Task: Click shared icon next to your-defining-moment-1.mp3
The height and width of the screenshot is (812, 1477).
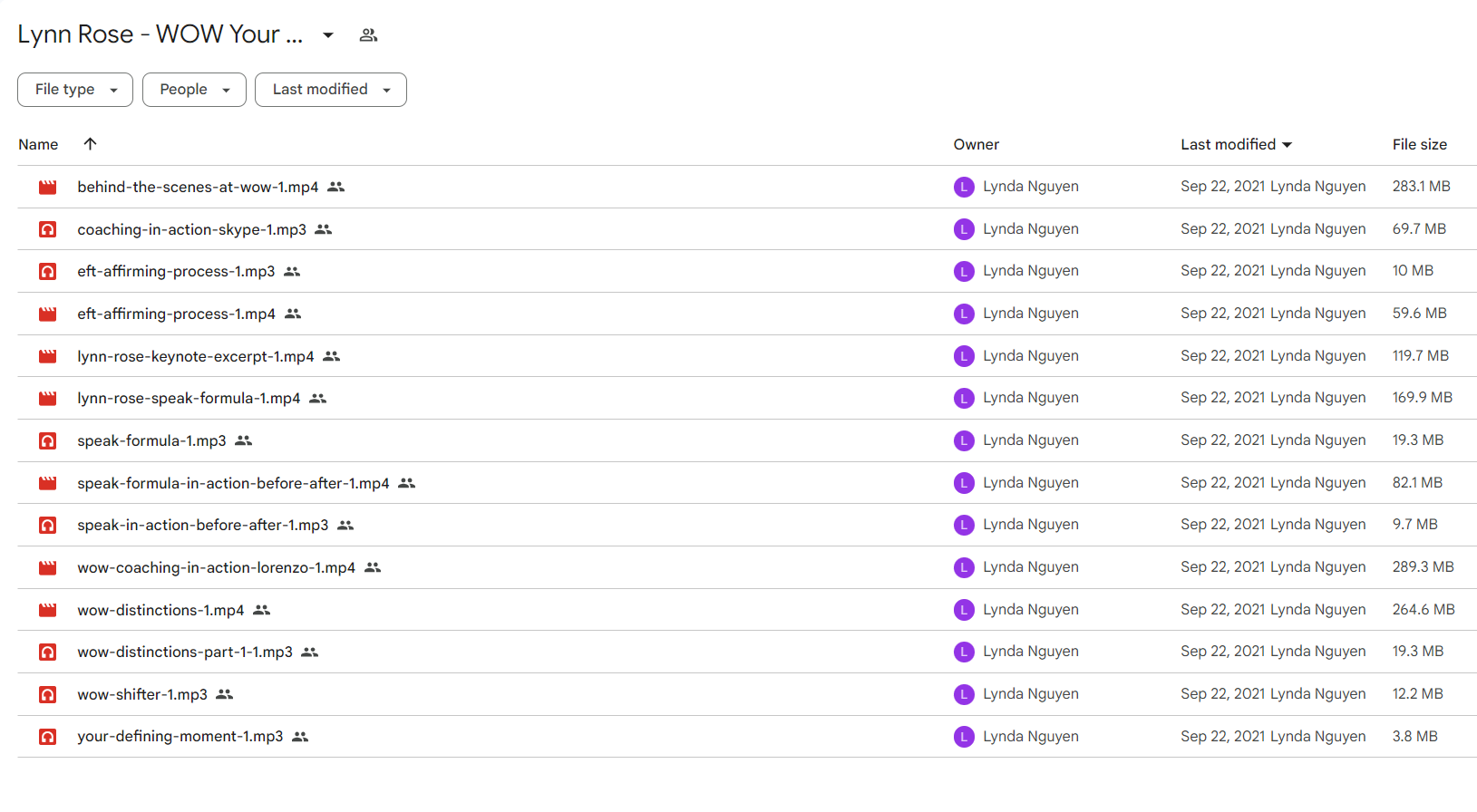Action: tap(301, 737)
